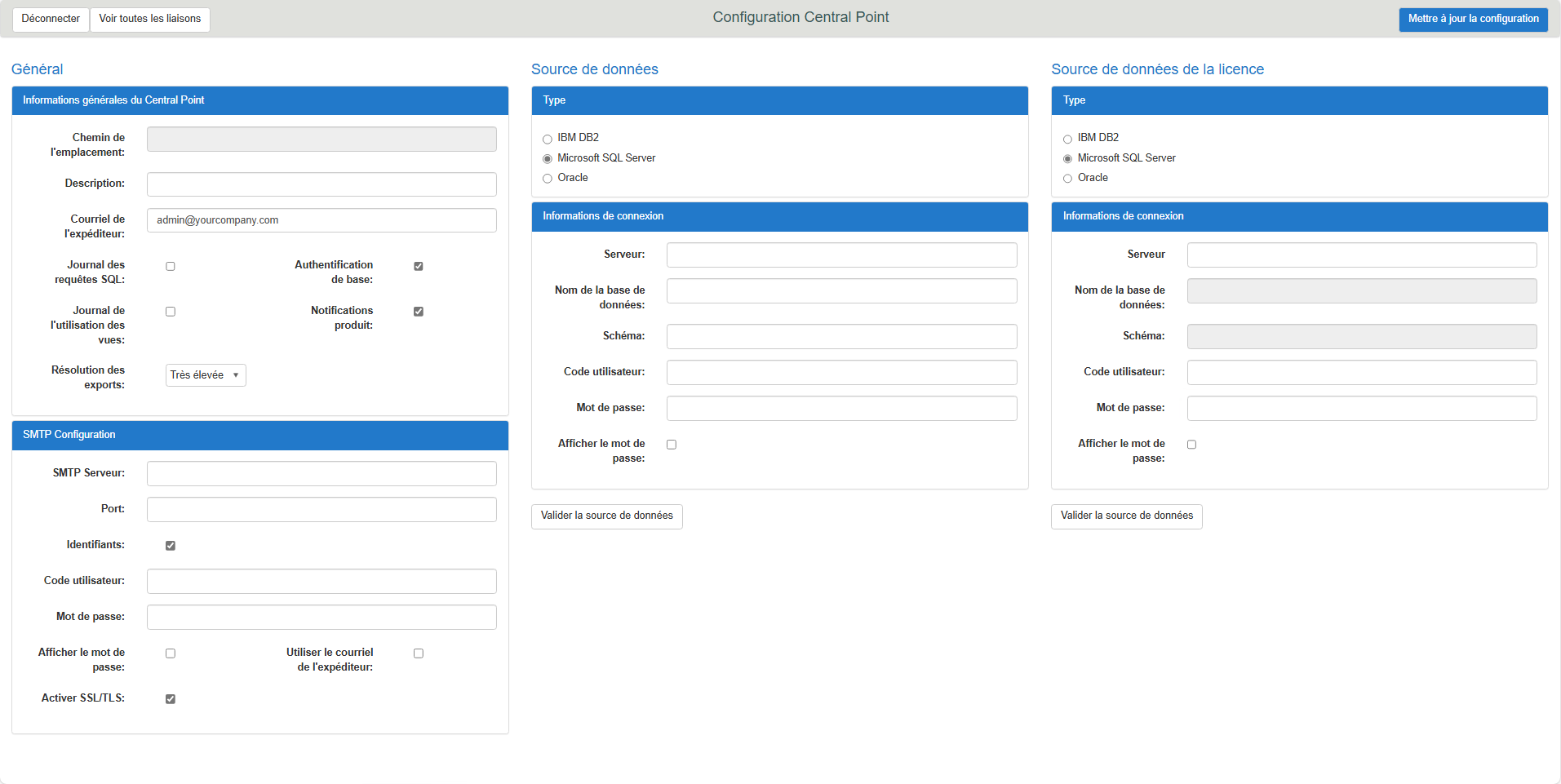
Task: Toggle Afficher le mot de passe for licence source
Action: [x=1191, y=445]
